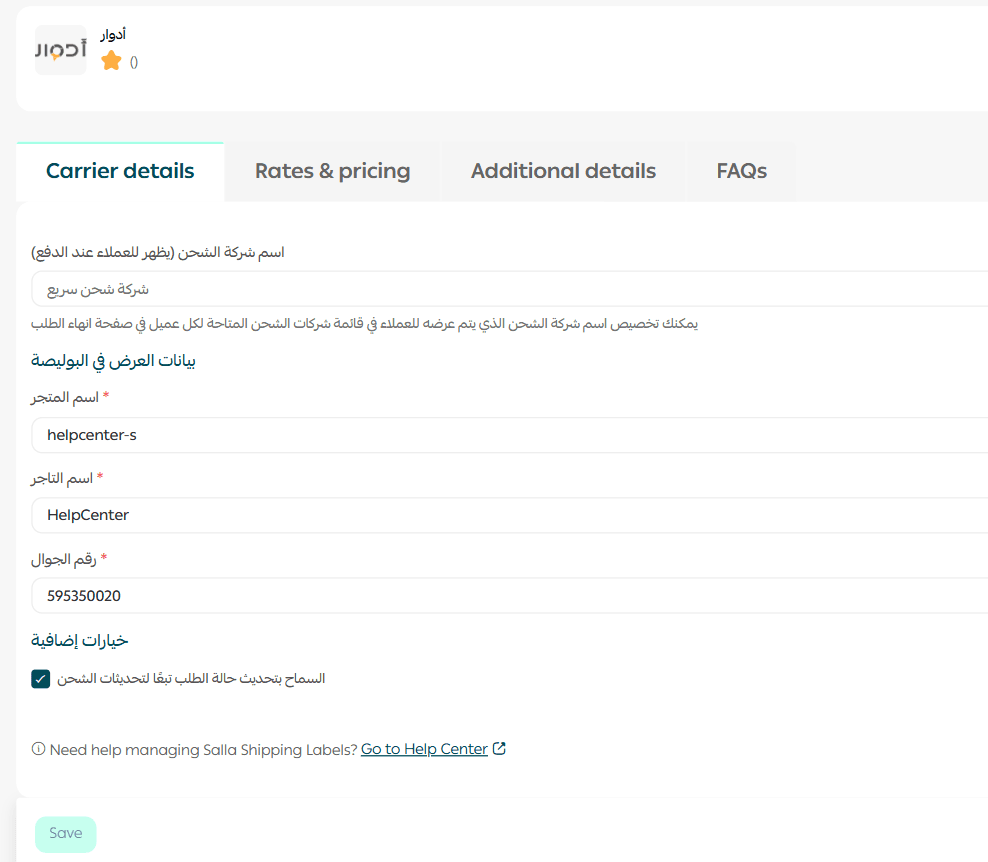Switch to the Carrier details tab

[x=120, y=171]
